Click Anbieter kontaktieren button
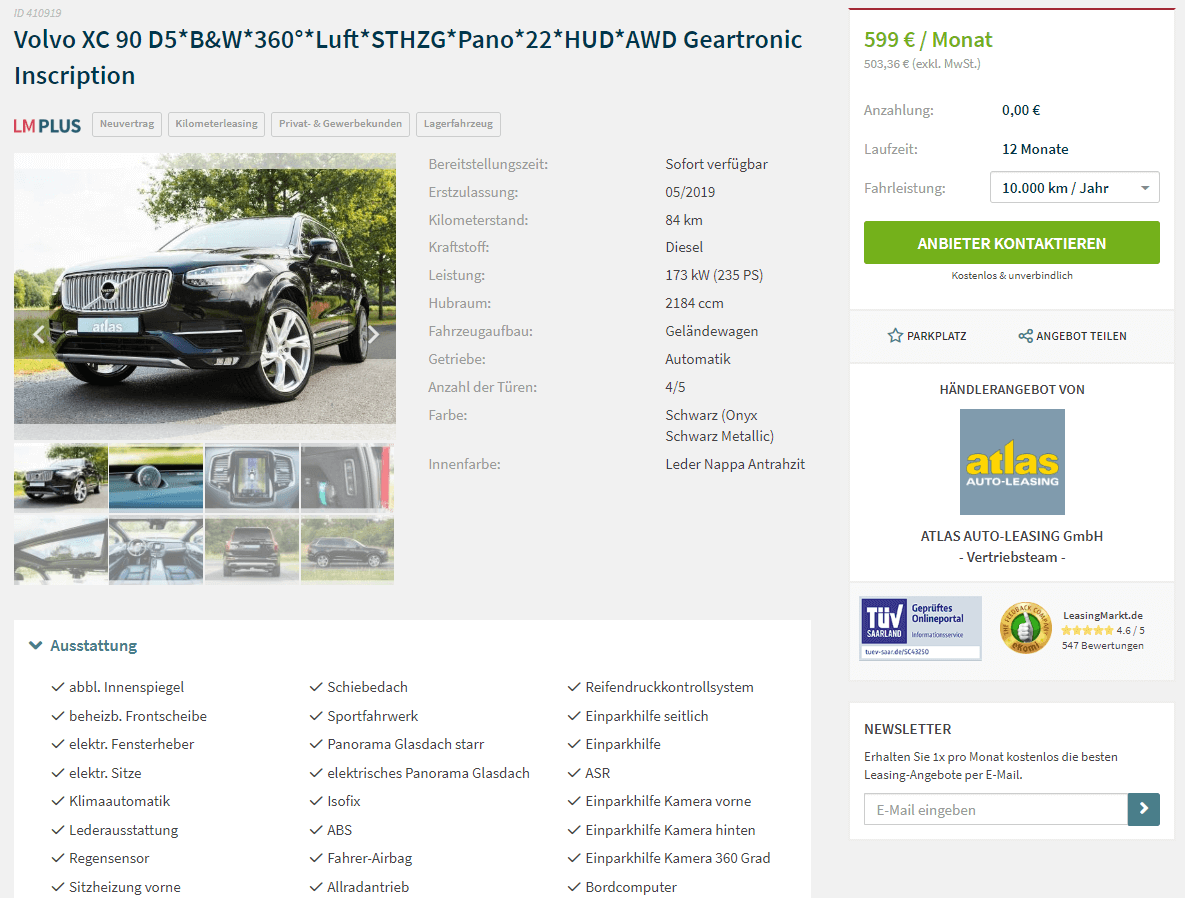Screen dimensions: 1185x898 [1011, 243]
